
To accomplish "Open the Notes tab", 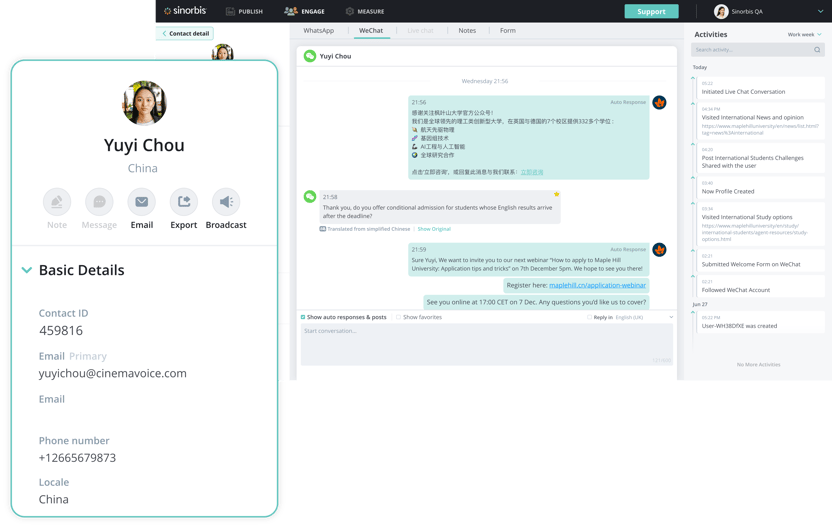I will click(x=467, y=31).
